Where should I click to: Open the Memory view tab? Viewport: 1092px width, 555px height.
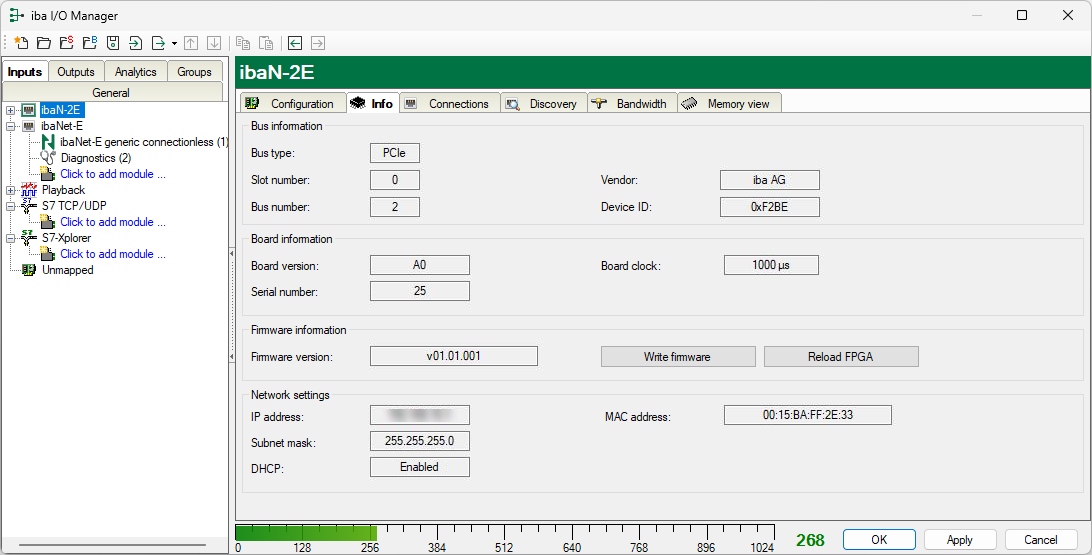(729, 104)
